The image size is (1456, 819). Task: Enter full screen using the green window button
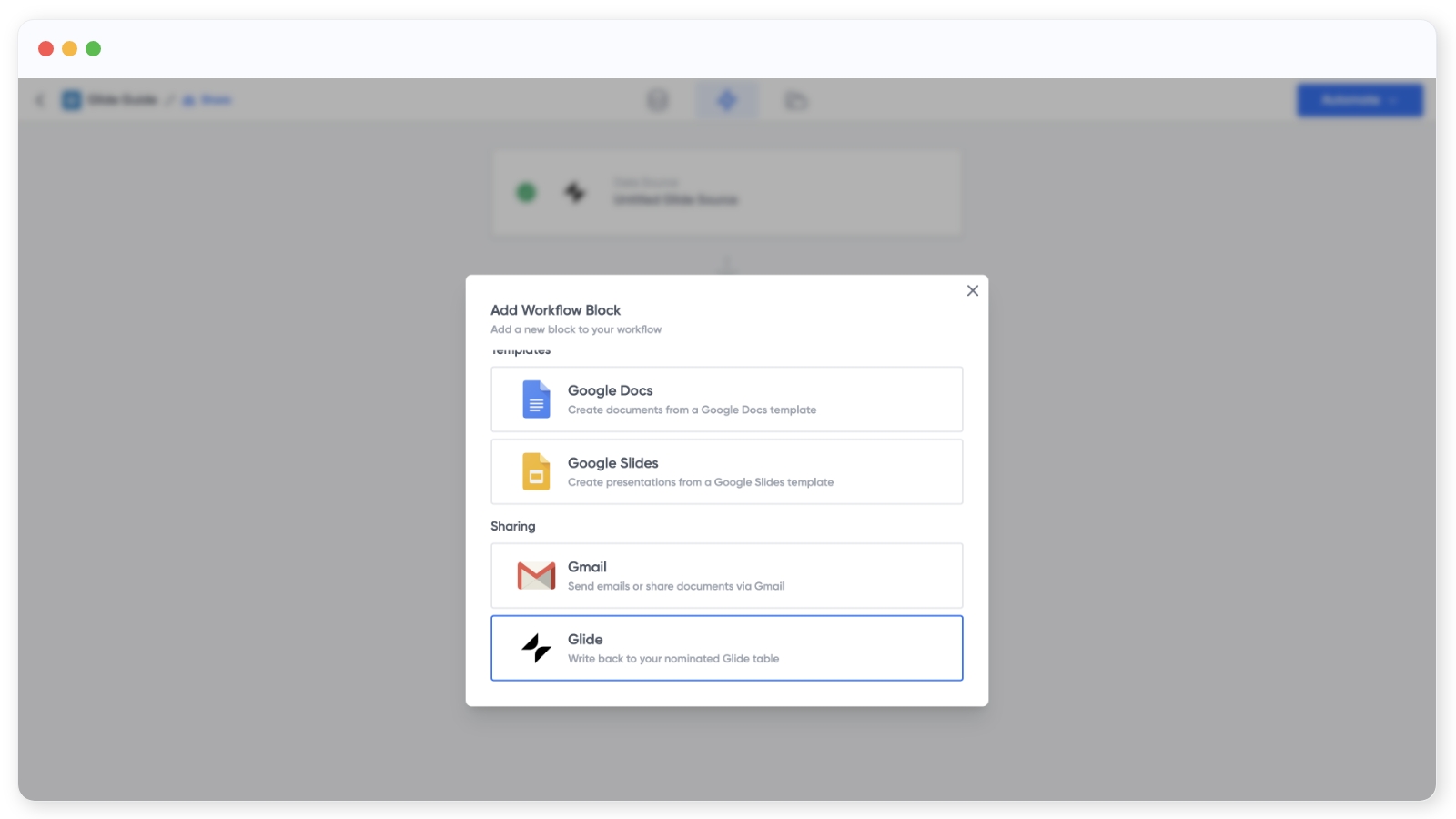[x=93, y=49]
